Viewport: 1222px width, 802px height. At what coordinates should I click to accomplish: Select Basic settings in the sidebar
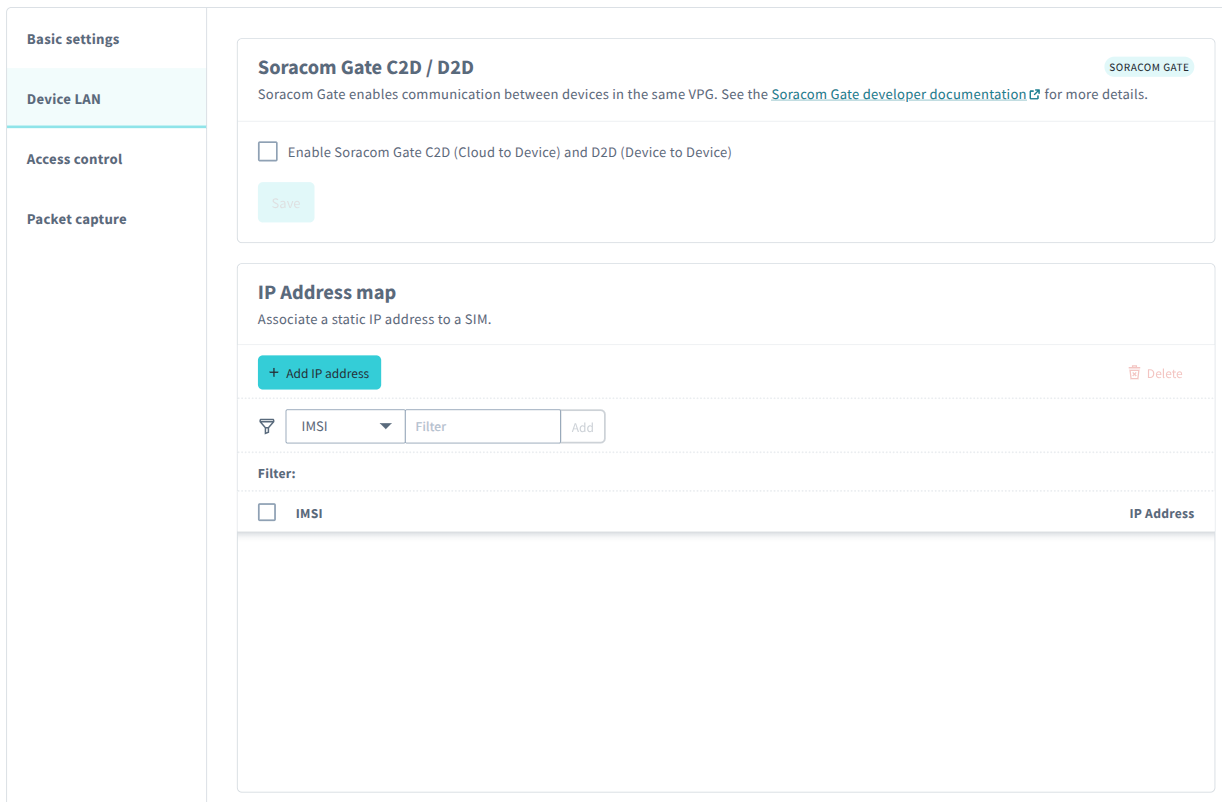coord(73,38)
